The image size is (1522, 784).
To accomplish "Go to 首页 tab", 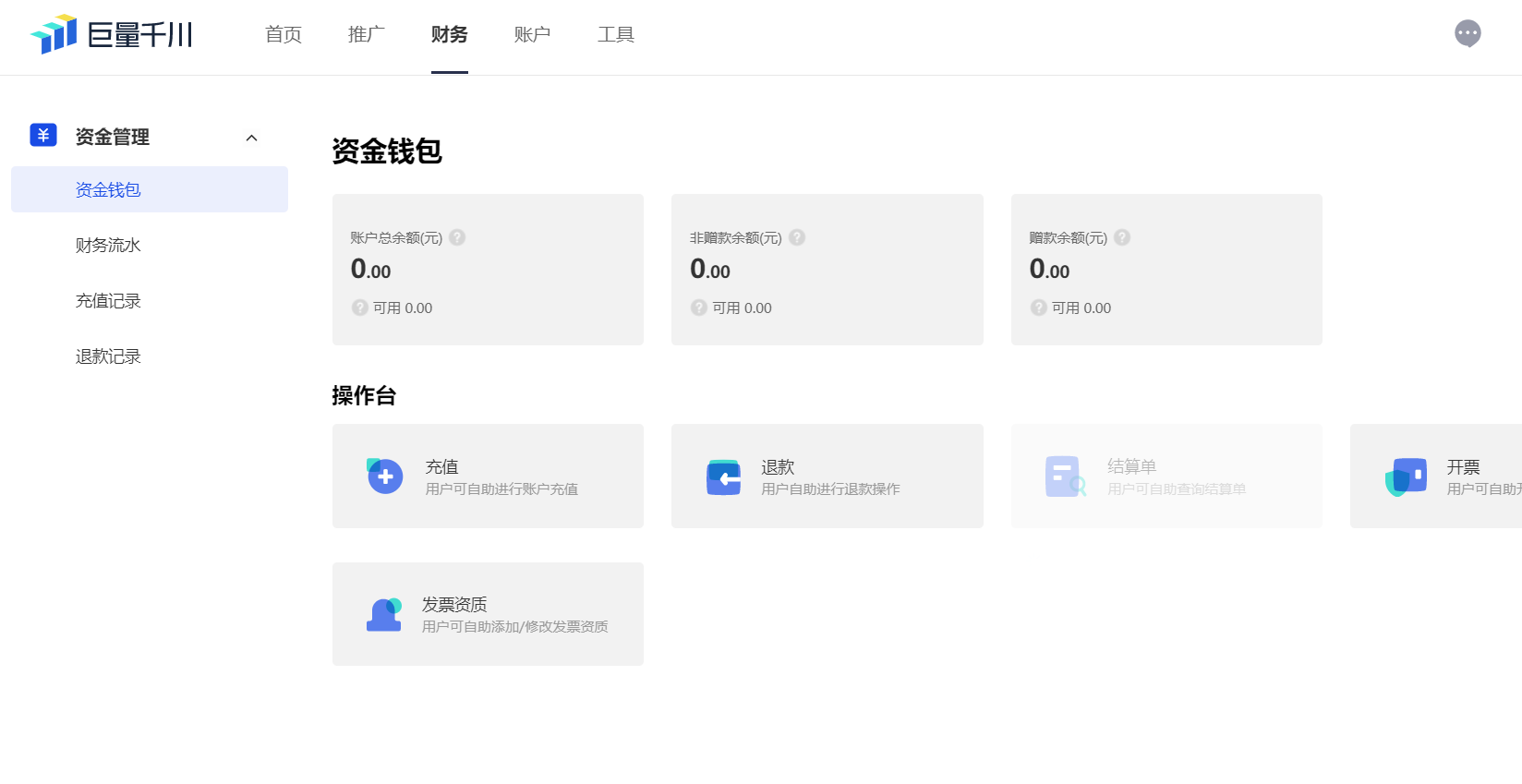I will (284, 35).
